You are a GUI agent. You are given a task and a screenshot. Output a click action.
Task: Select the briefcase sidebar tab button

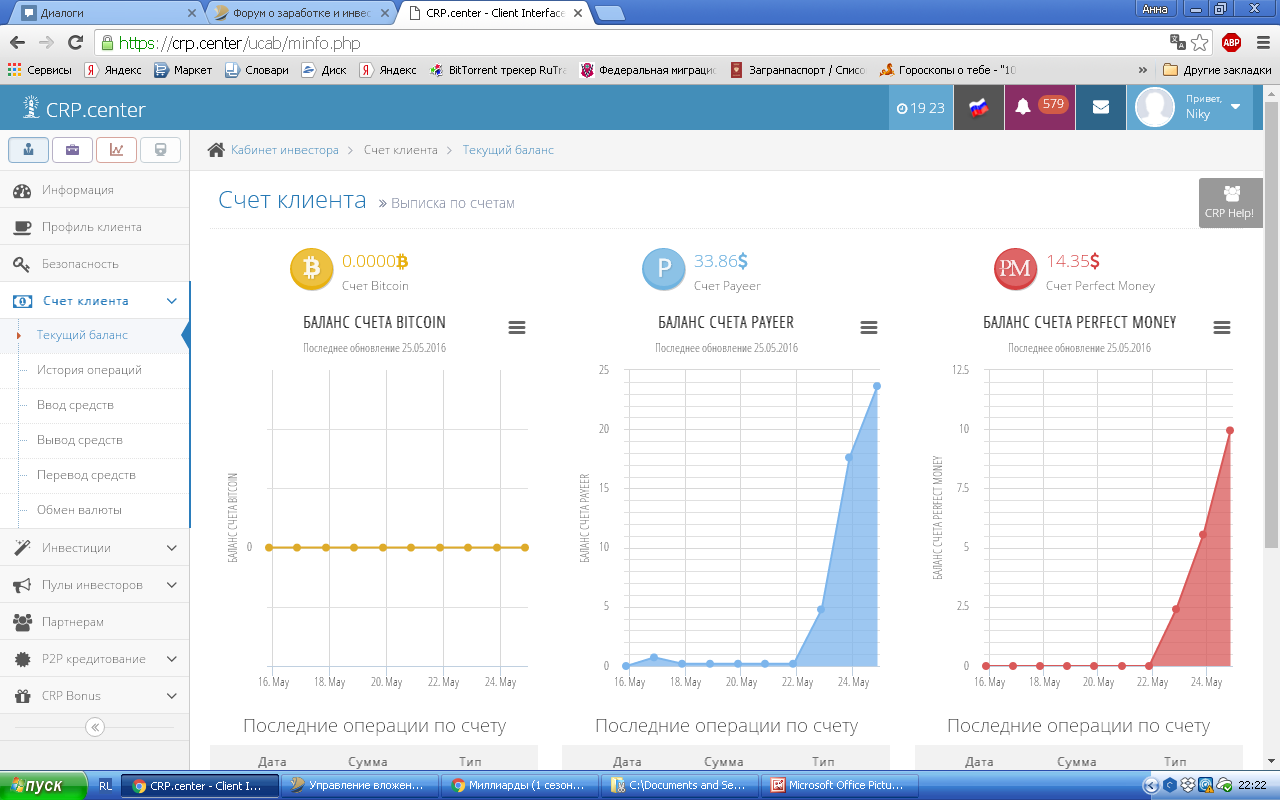(x=73, y=150)
